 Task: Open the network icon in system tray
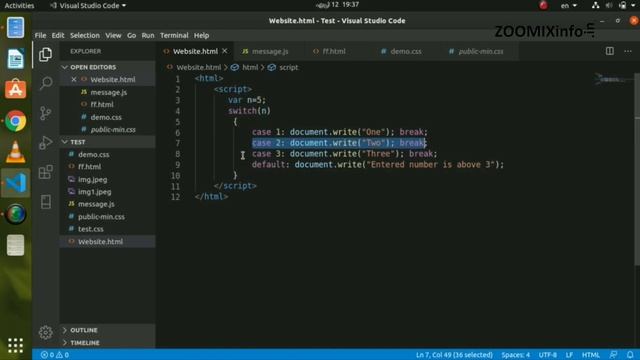coord(596,5)
